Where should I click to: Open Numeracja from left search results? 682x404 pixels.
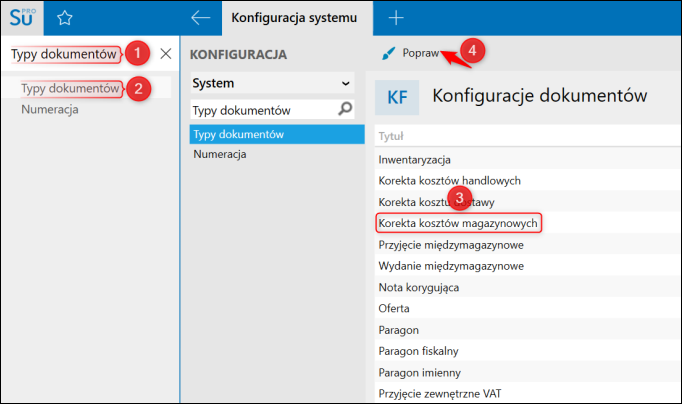[x=50, y=109]
